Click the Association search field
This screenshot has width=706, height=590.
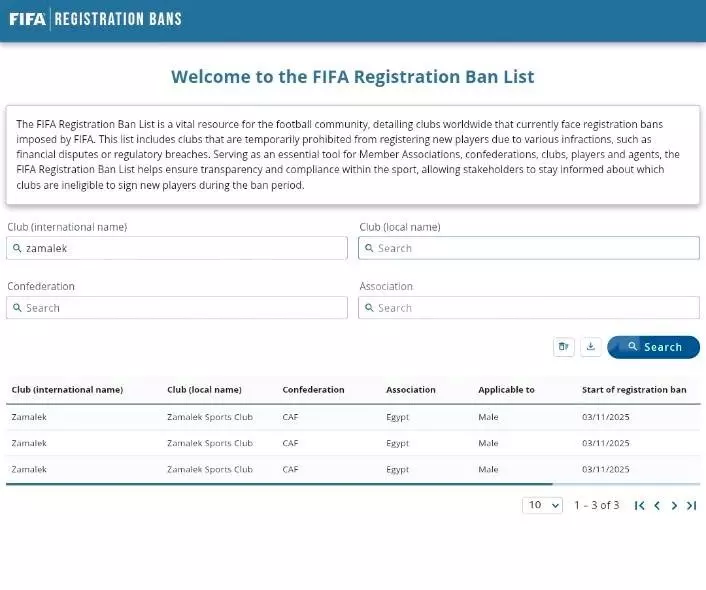coord(529,308)
